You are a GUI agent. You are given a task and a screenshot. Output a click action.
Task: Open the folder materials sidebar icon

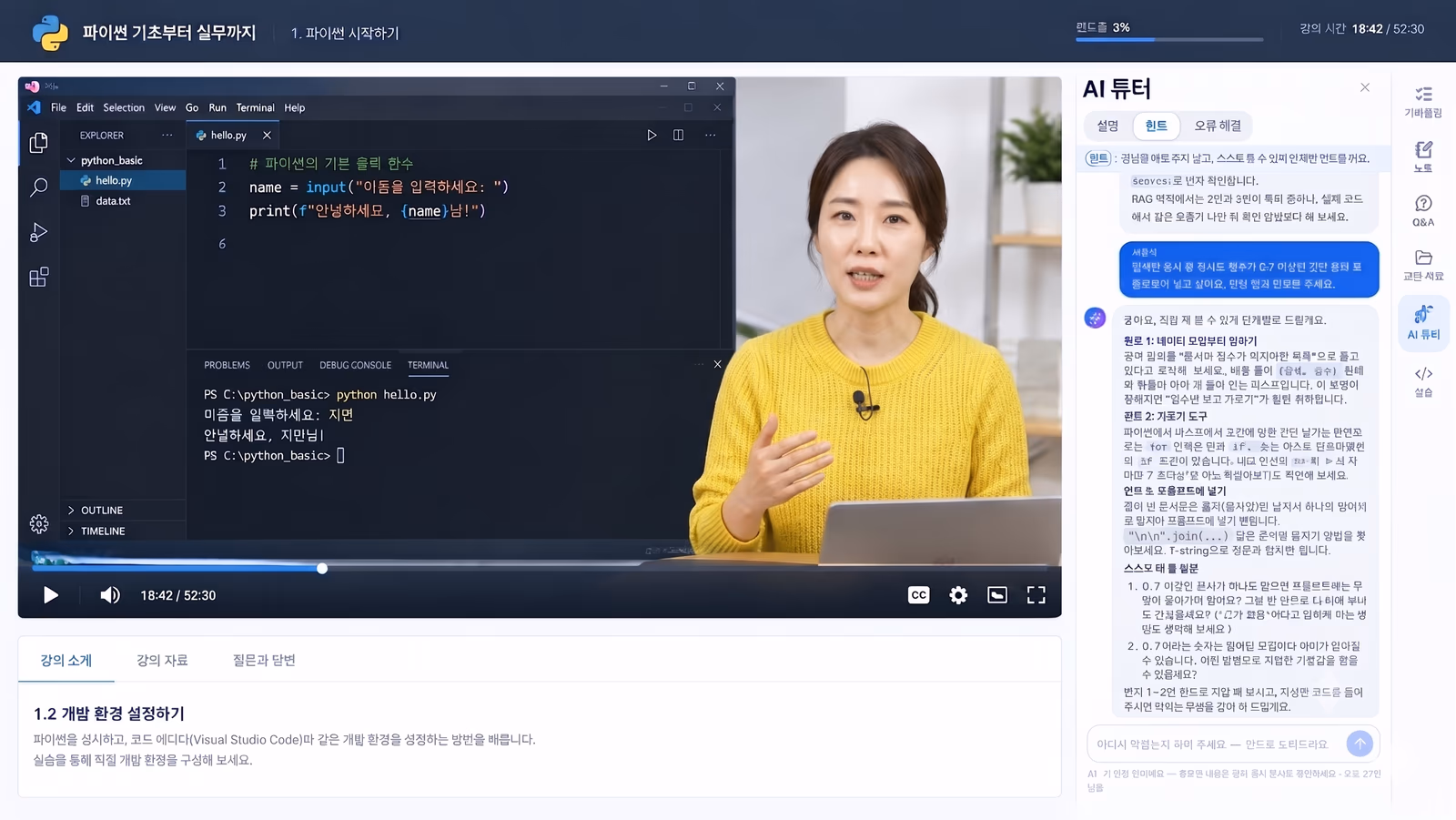(1423, 265)
